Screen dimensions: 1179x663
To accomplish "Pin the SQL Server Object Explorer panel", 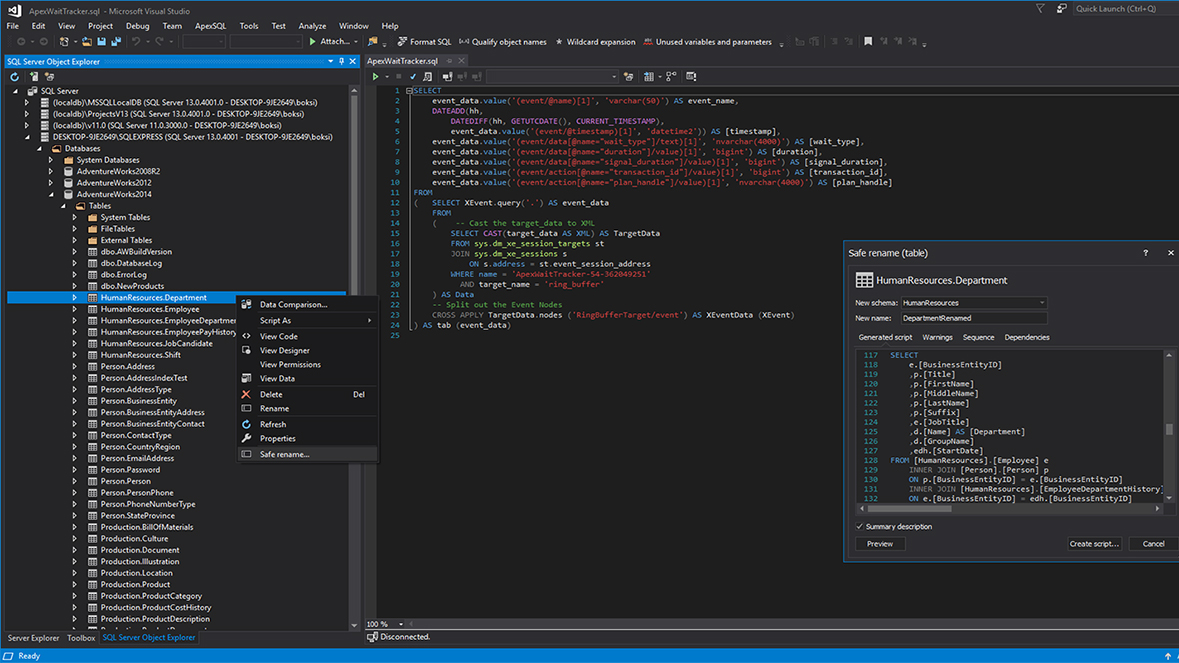I will coord(341,61).
